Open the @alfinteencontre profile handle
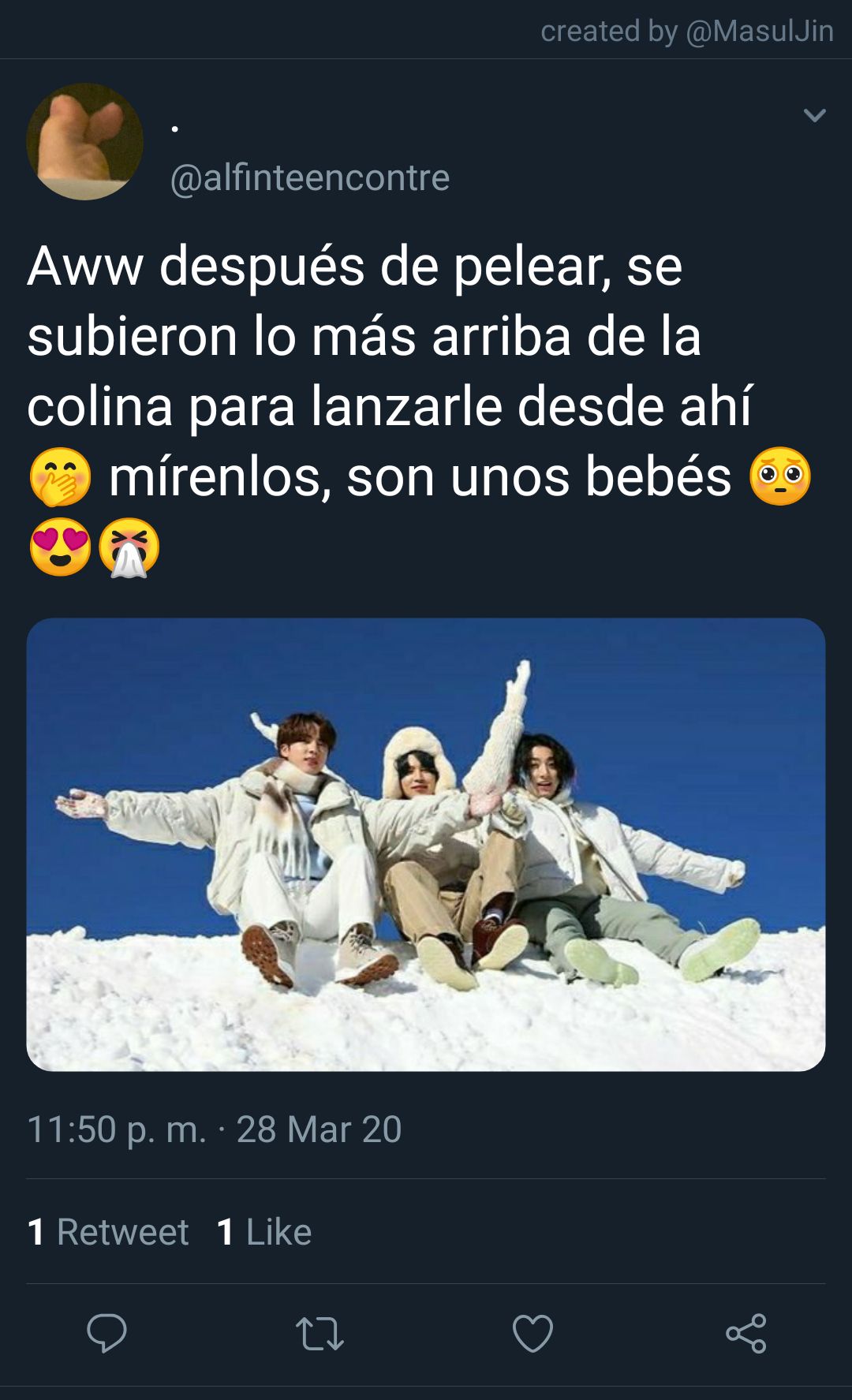This screenshot has width=852, height=1400. [310, 177]
